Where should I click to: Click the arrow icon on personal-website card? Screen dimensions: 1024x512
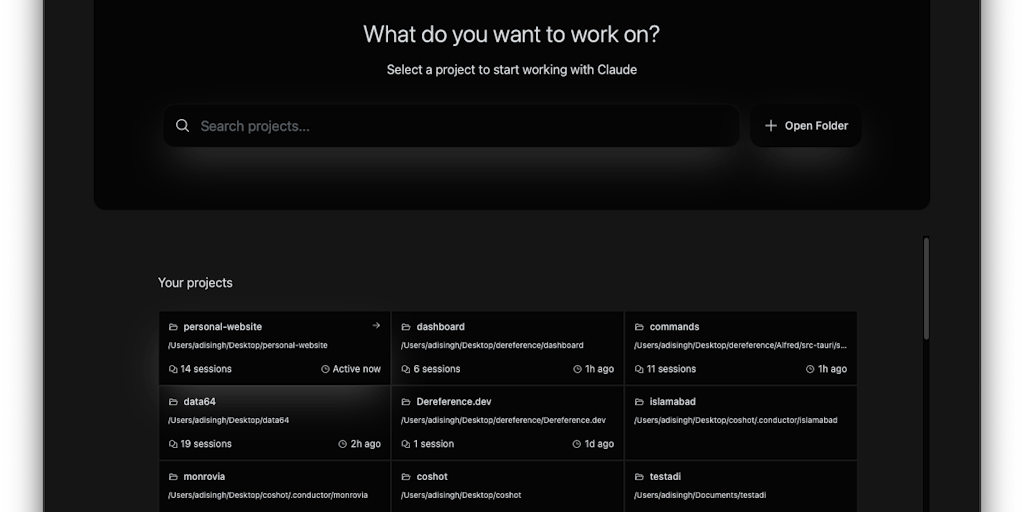coord(376,325)
